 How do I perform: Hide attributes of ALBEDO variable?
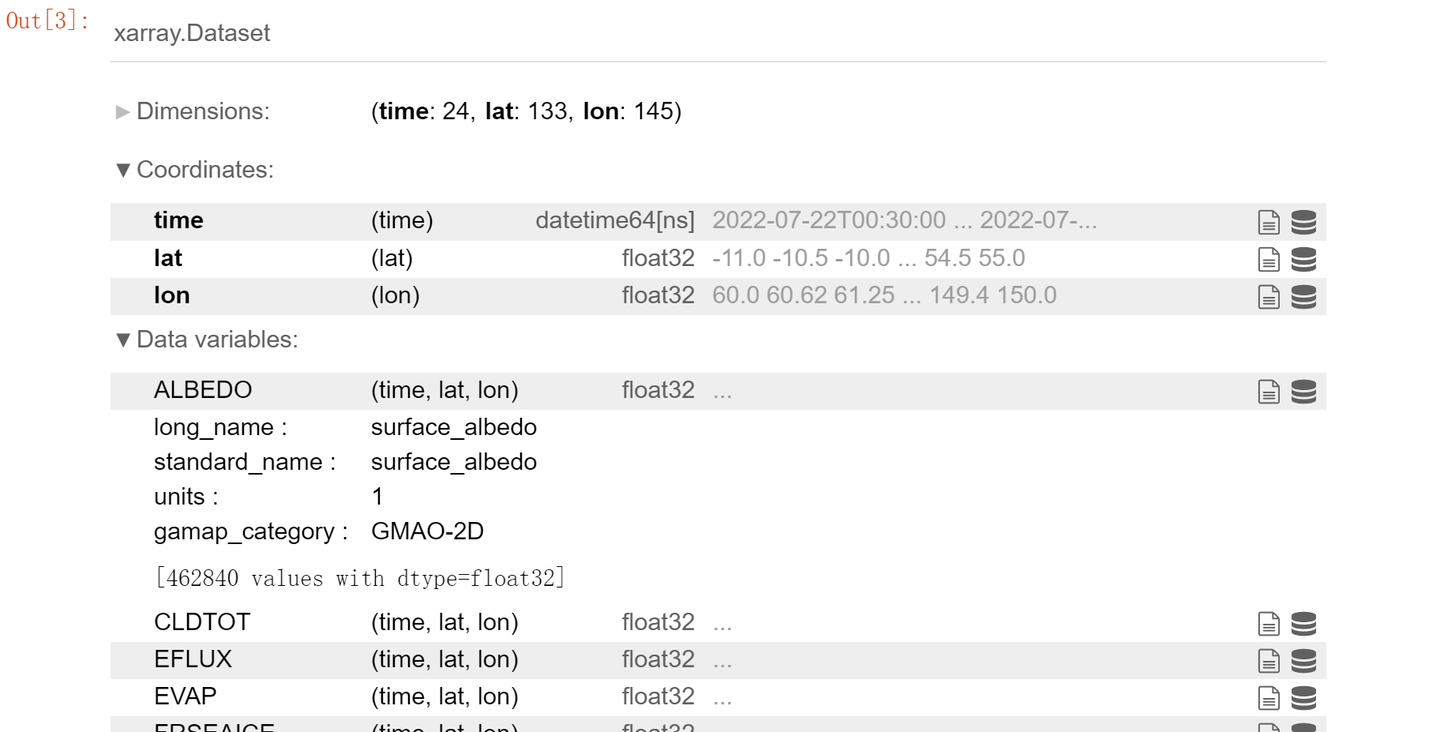pyautogui.click(x=1268, y=392)
